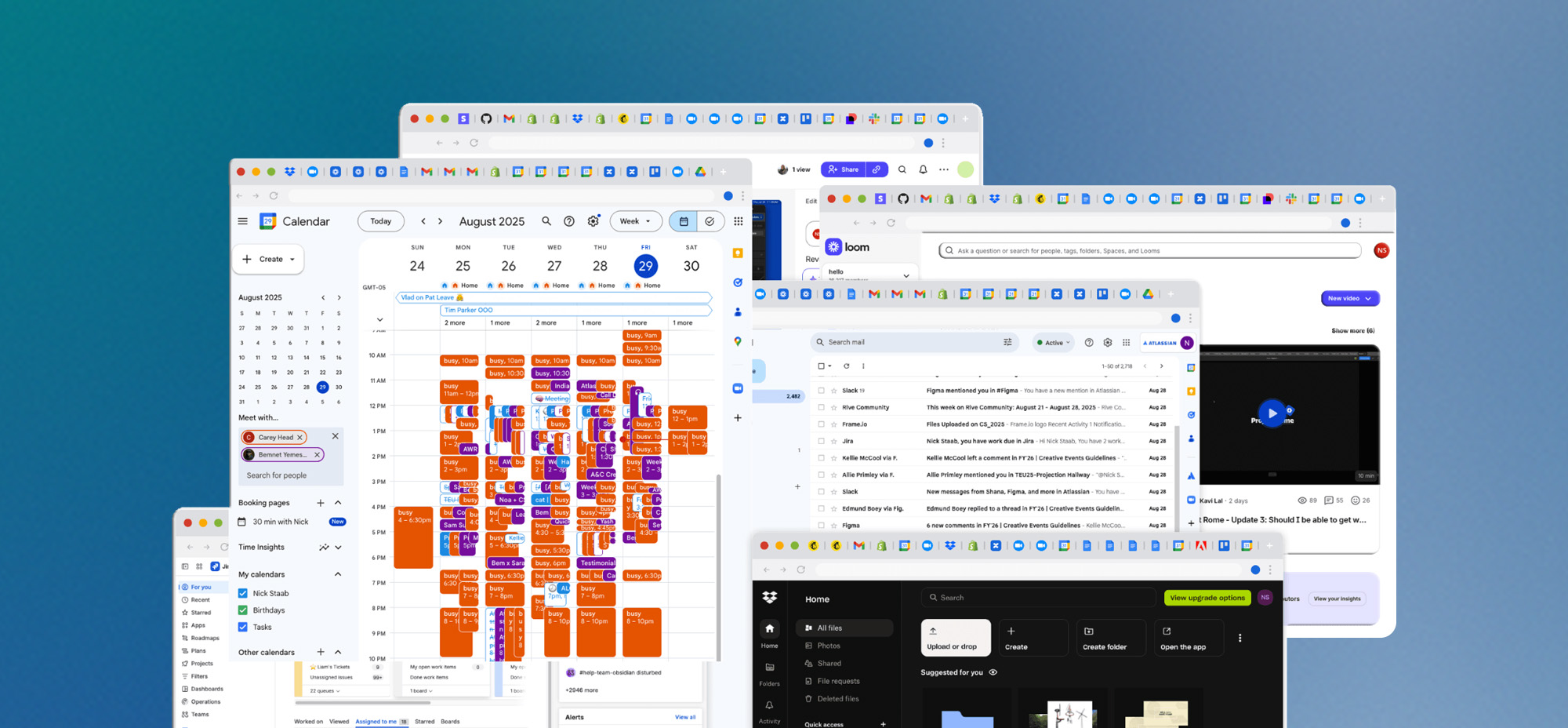Click View upgrade options in Dropbox
Viewport: 1568px width, 728px height.
coord(1207,598)
